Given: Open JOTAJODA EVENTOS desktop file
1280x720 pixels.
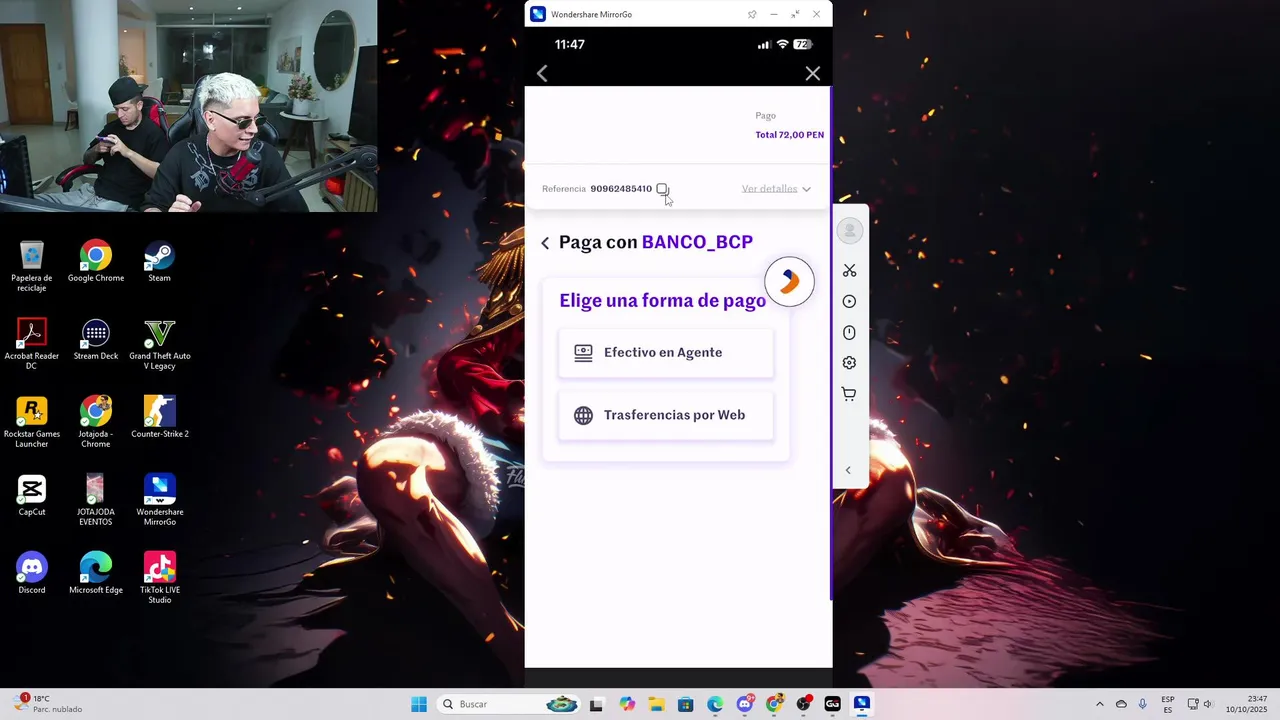Looking at the screenshot, I should (x=96, y=500).
